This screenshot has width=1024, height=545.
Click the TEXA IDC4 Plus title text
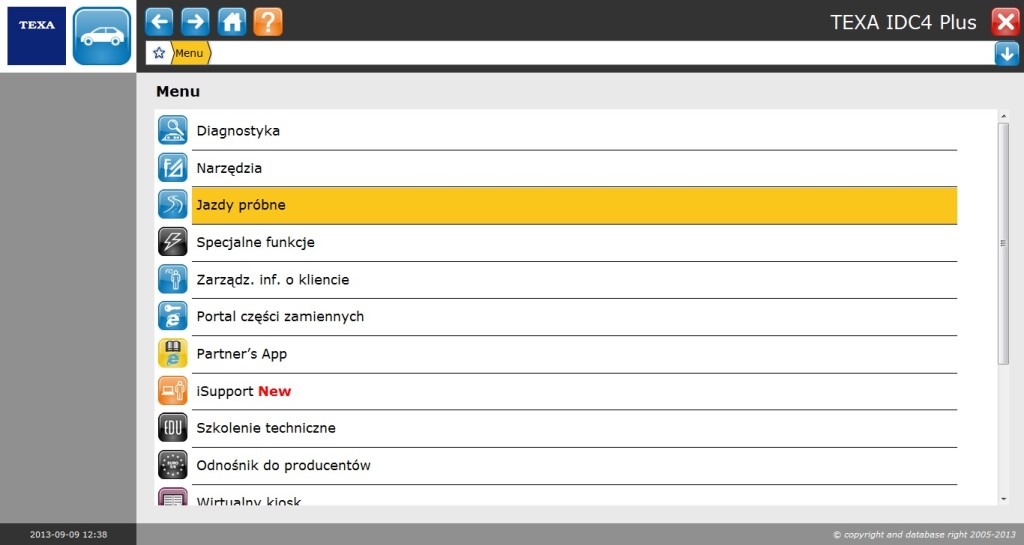click(x=903, y=22)
